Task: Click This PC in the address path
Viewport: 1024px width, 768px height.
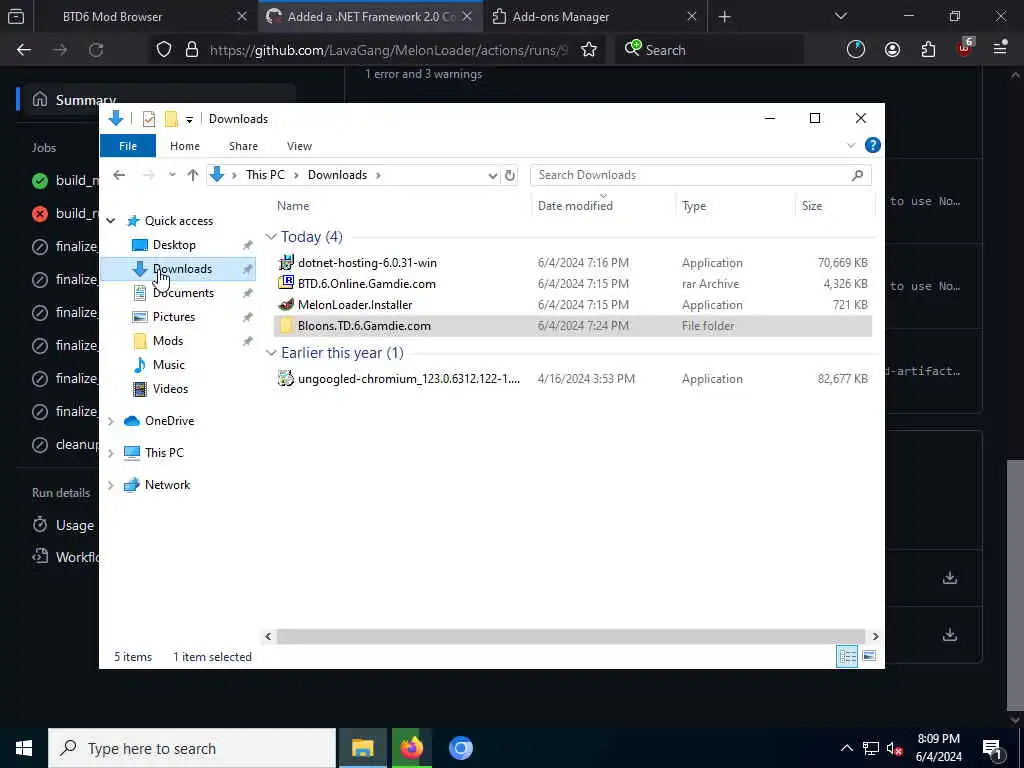Action: (265, 175)
